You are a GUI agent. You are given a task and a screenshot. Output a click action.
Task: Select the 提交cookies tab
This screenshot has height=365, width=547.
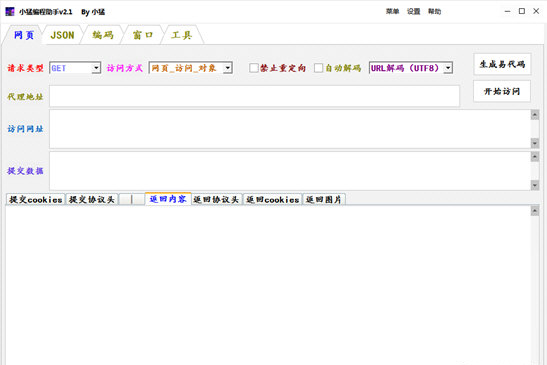click(x=36, y=200)
